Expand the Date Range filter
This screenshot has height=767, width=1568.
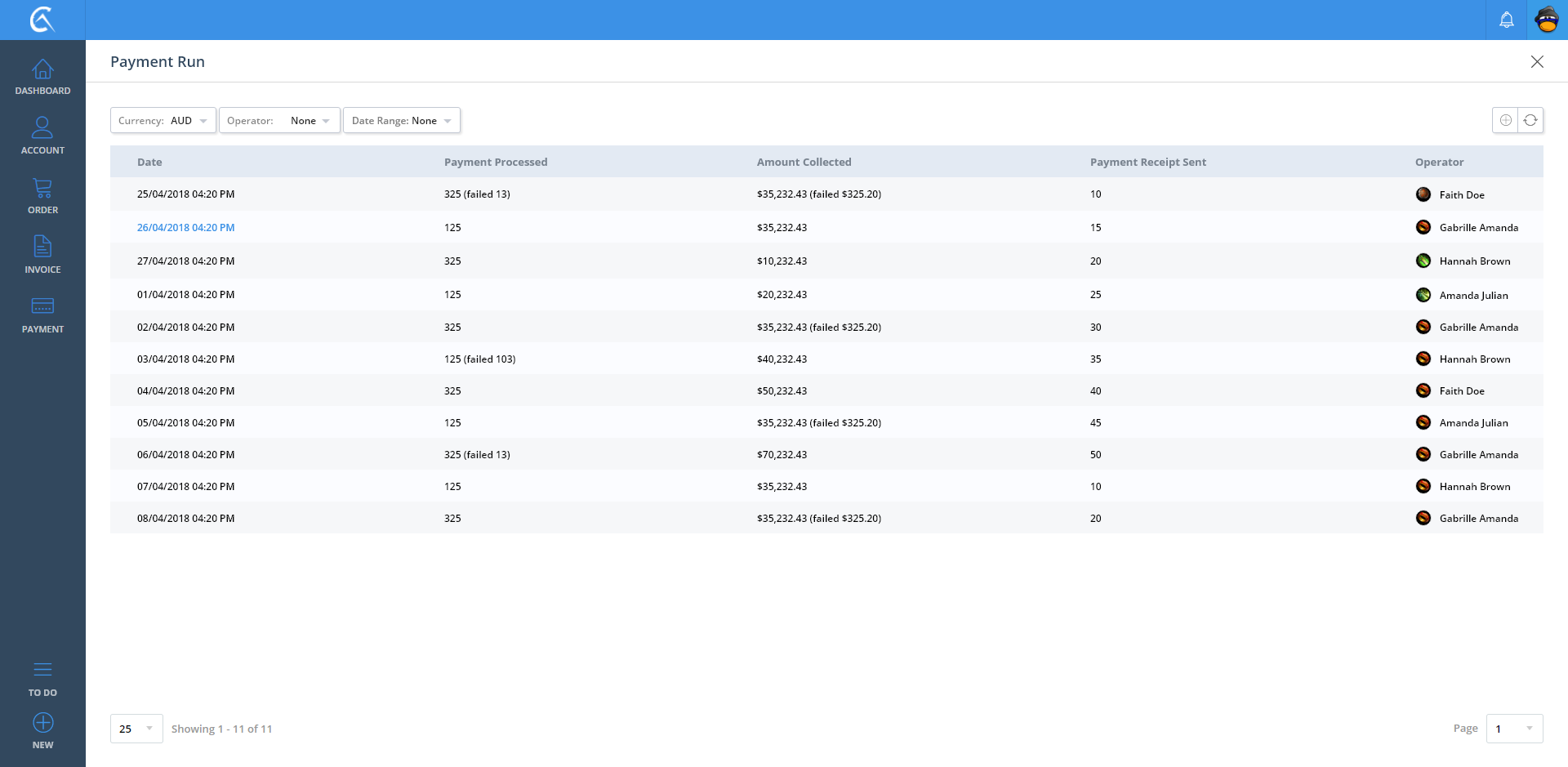click(x=402, y=120)
